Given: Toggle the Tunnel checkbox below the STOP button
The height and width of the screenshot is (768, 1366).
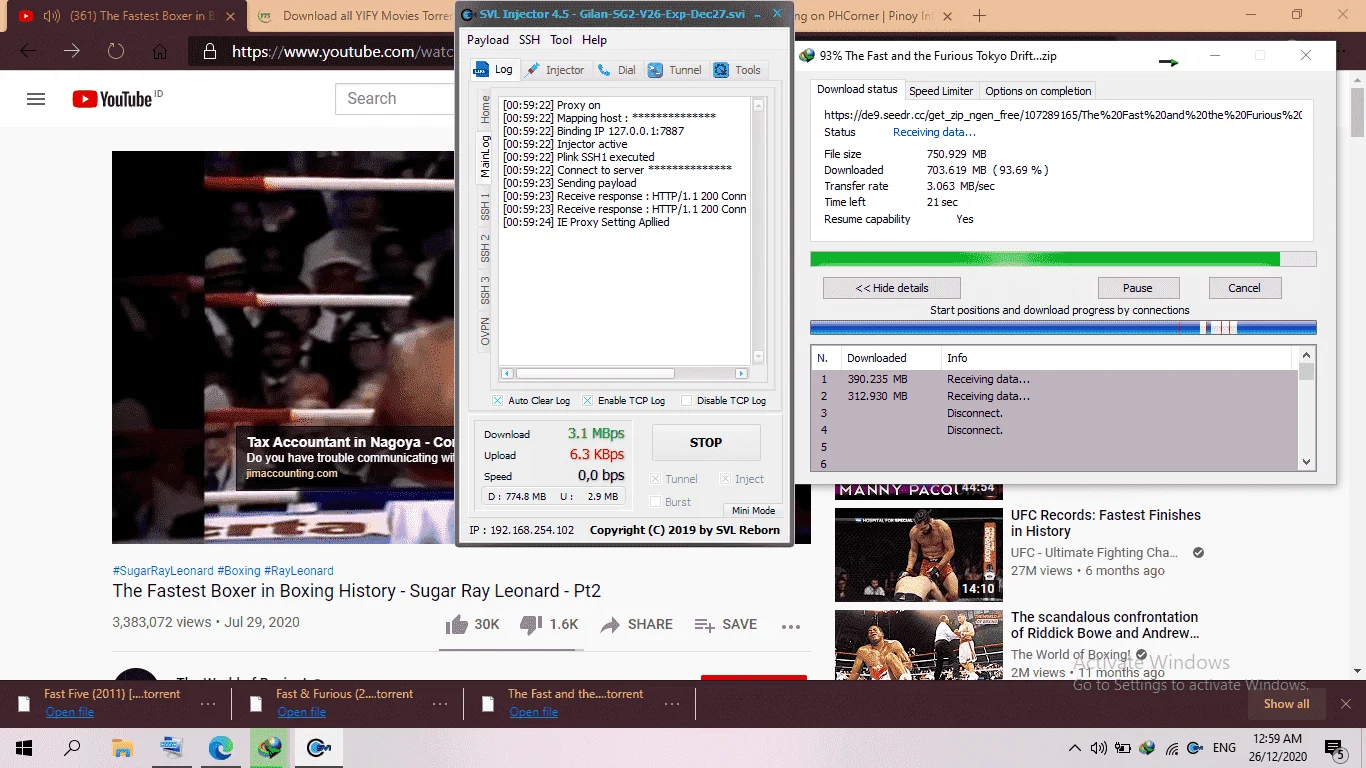Looking at the screenshot, I should tap(656, 479).
